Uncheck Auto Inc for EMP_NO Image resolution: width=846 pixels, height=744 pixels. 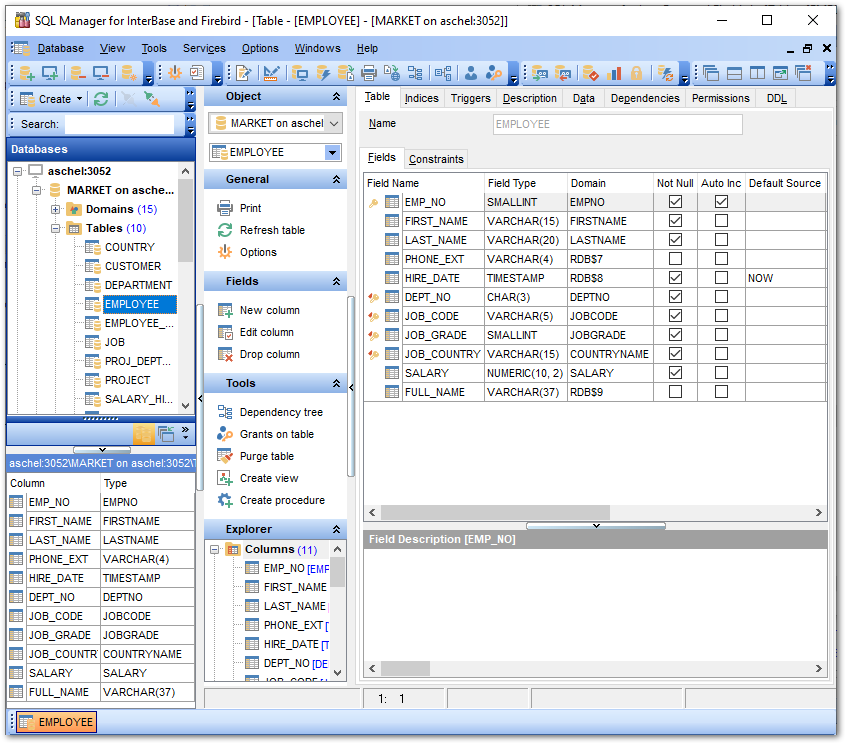tap(721, 202)
